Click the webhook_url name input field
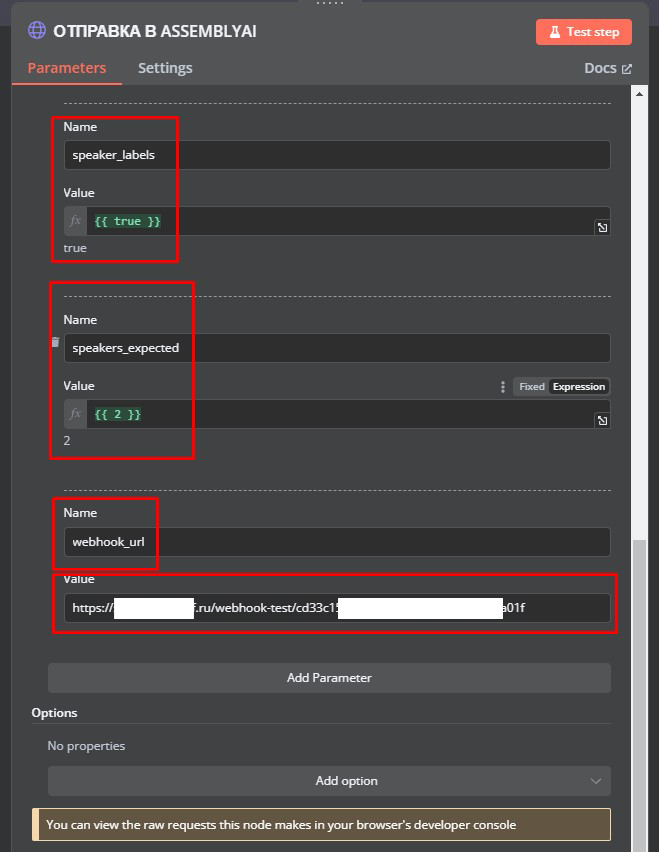Image resolution: width=659 pixels, height=852 pixels. coord(337,542)
